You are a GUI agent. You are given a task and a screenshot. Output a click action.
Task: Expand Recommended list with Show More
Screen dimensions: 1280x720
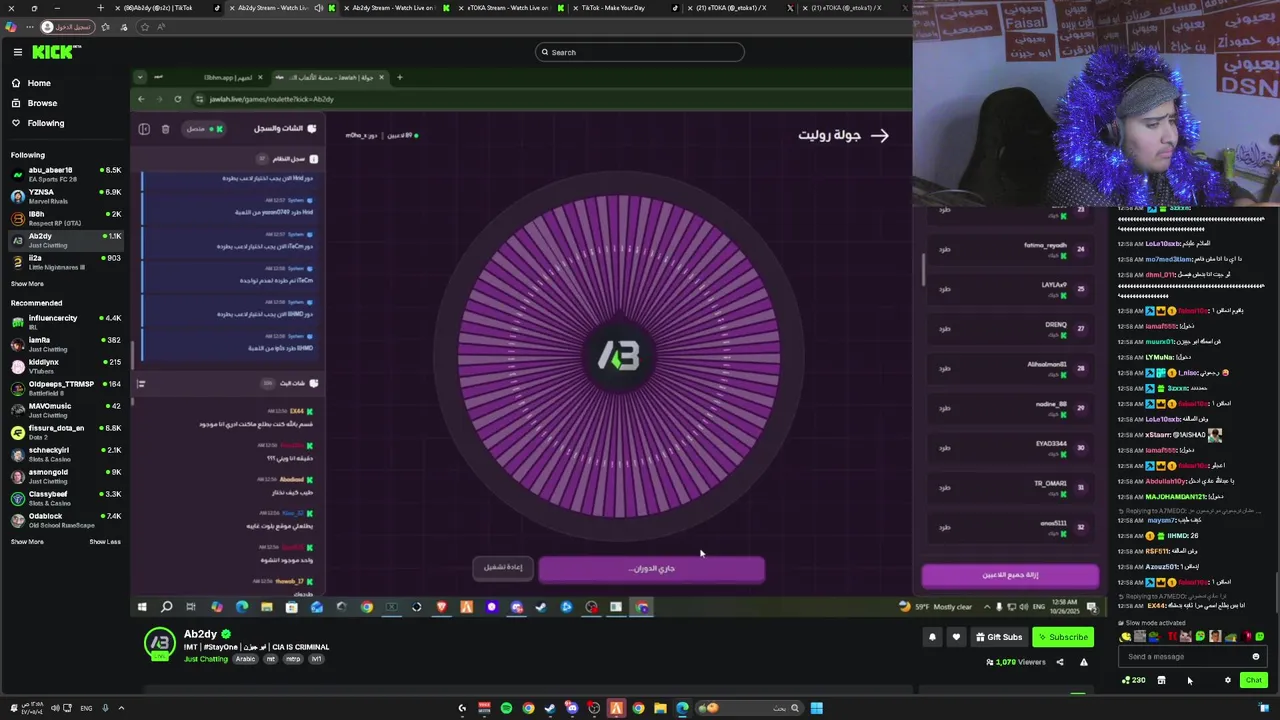tap(27, 542)
